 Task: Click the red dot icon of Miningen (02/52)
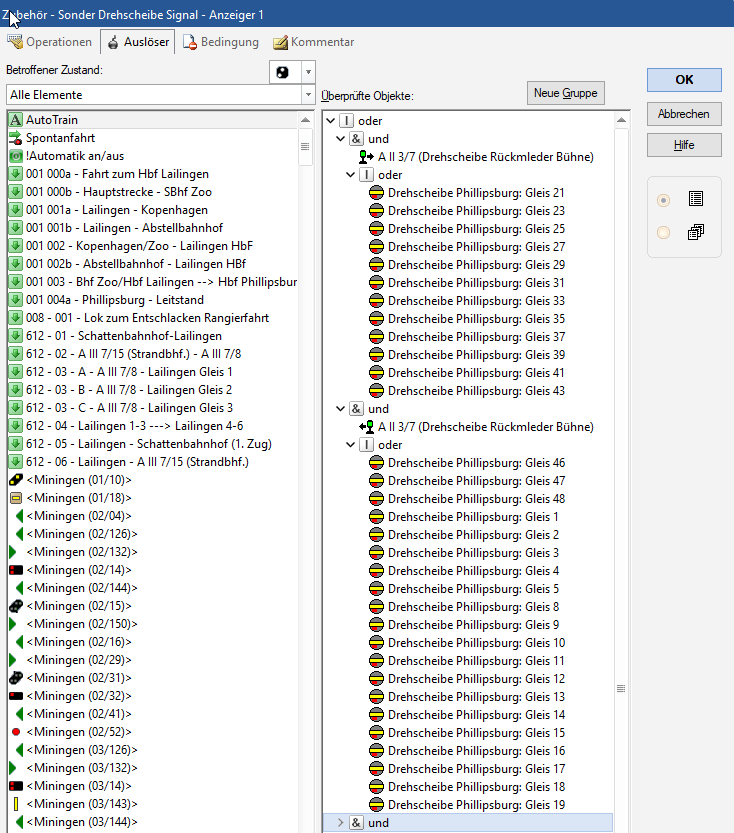15,732
